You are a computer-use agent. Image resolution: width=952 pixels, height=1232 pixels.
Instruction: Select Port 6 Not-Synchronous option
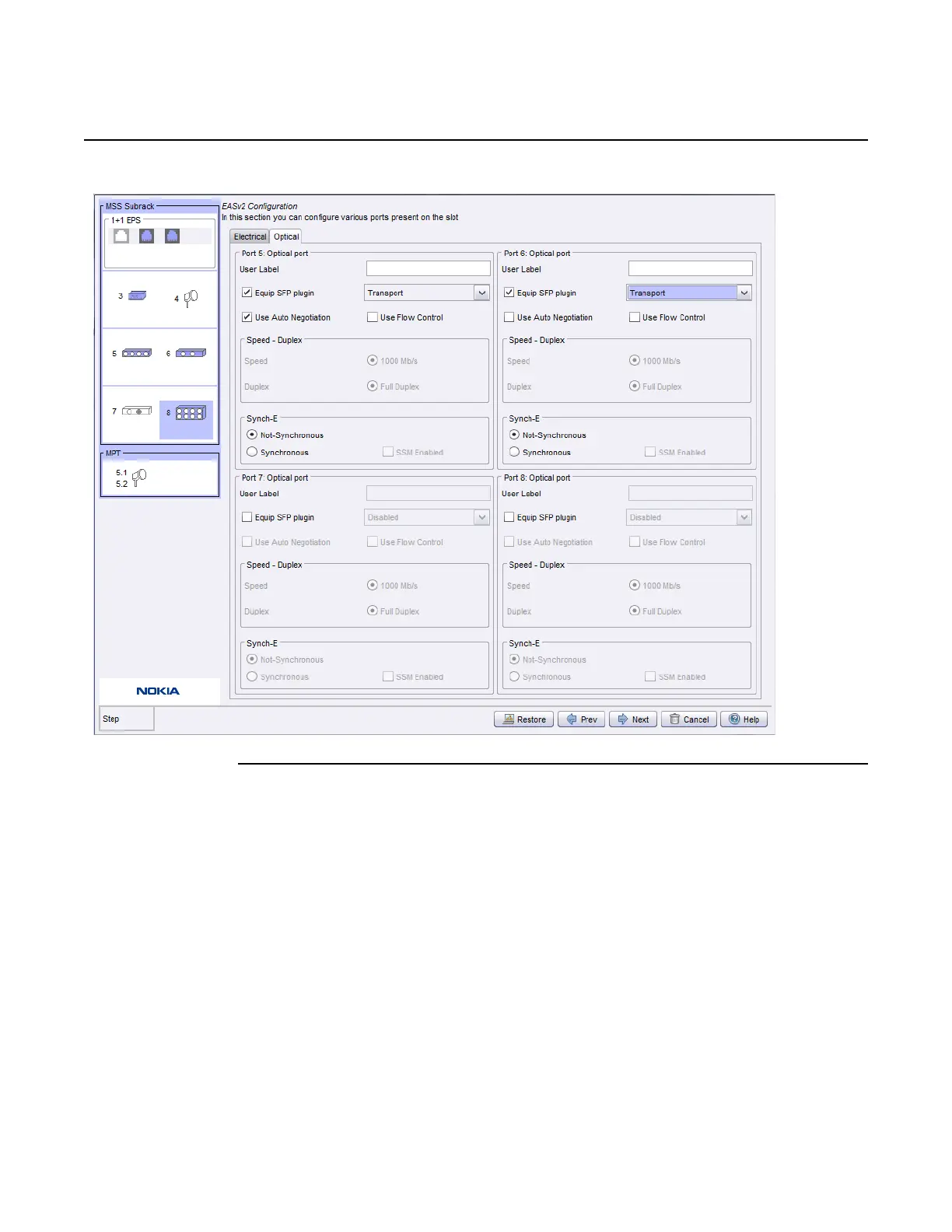pos(514,435)
